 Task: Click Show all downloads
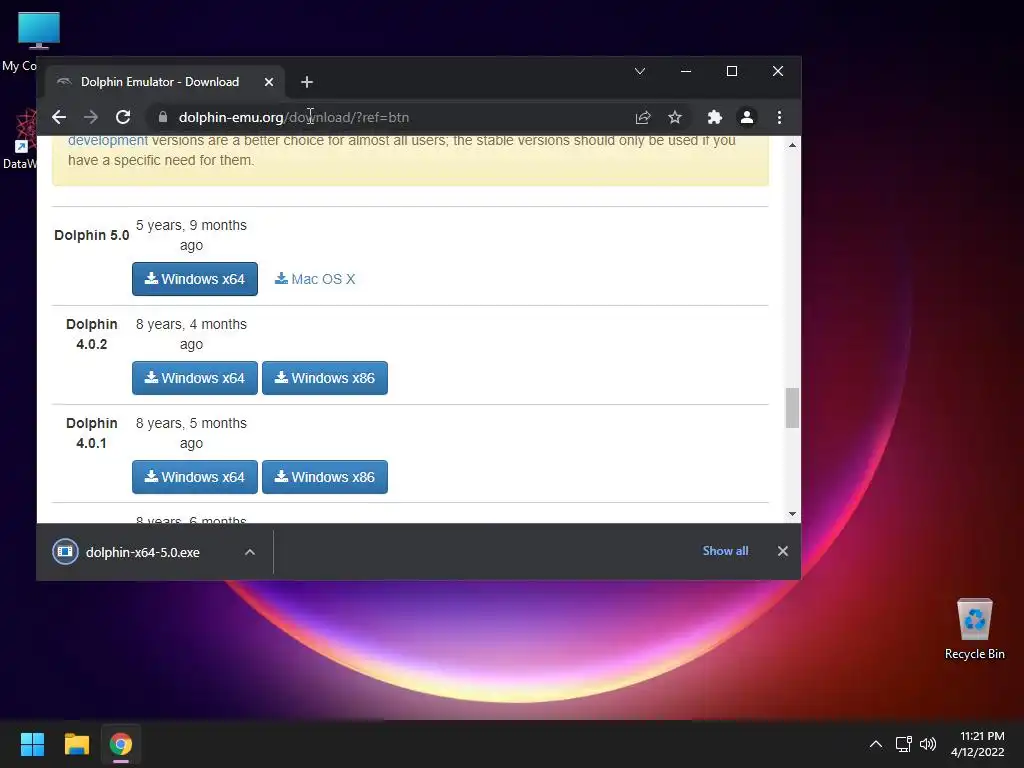[x=725, y=551]
